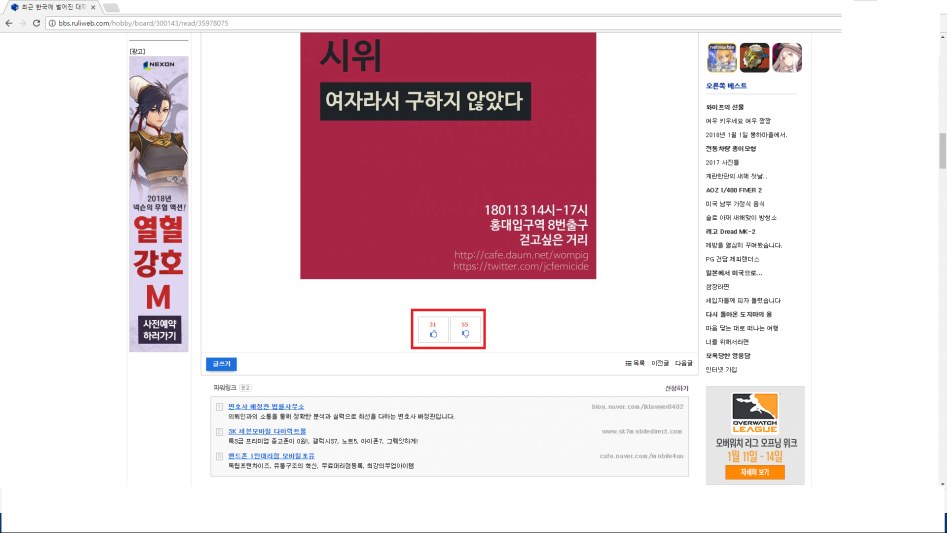This screenshot has height=533, width=947.
Task: Reload the page with the refresh icon
Action: 36,23
